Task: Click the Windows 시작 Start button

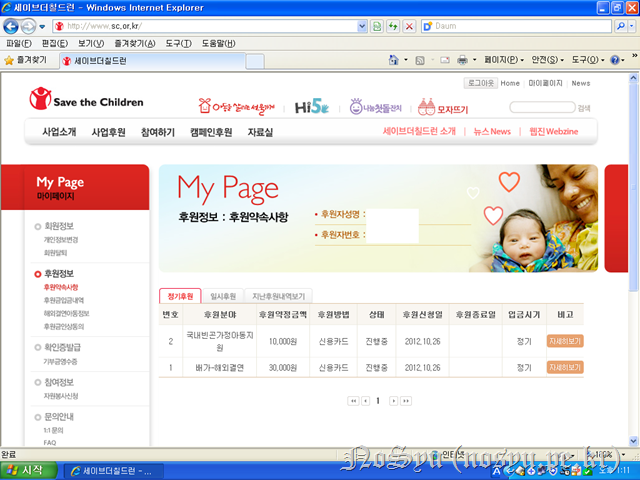Action: pos(27,469)
